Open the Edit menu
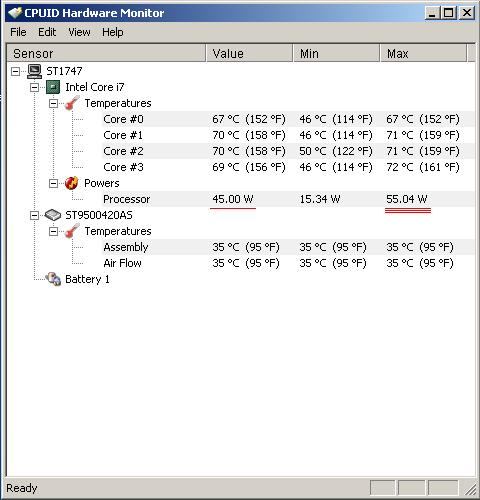The height and width of the screenshot is (500, 480). (x=47, y=32)
